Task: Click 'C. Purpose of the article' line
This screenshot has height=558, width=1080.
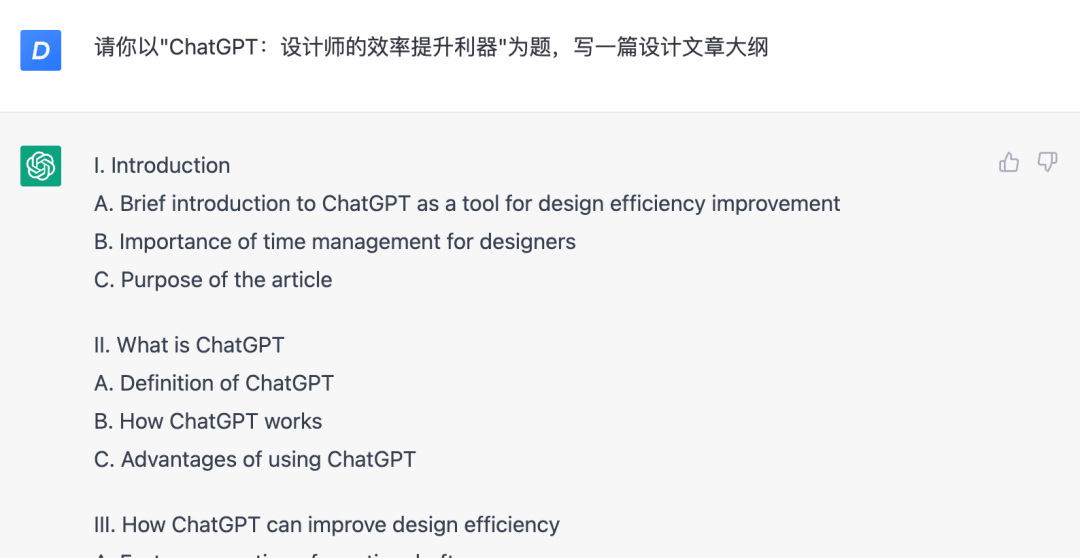Action: click(x=213, y=280)
